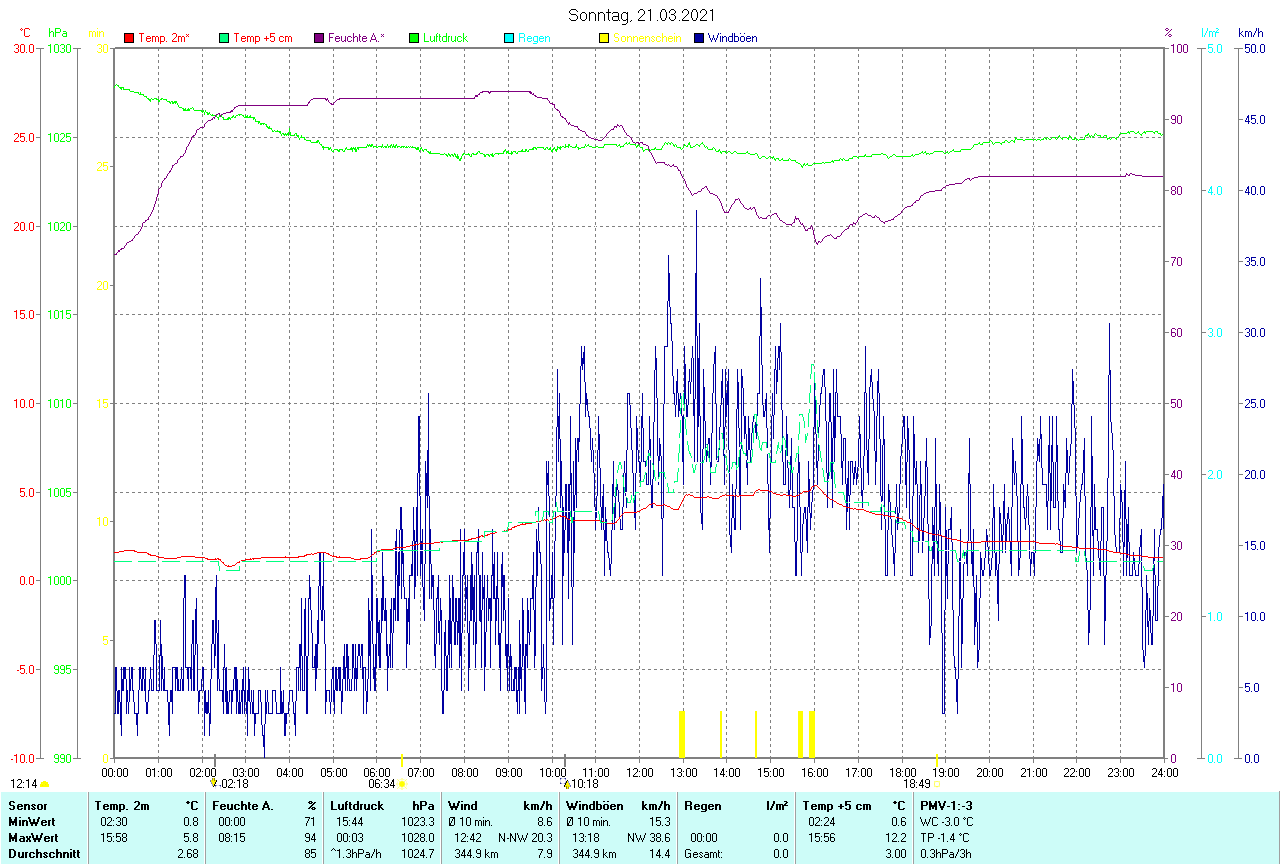The image size is (1280, 864).
Task: Click the 'MaxWert' row label
Action: coord(31,838)
